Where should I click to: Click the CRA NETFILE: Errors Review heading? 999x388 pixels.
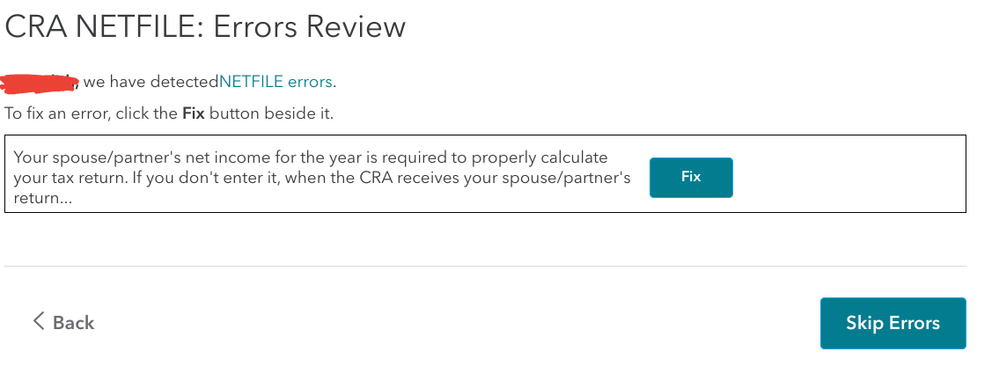click(x=205, y=27)
